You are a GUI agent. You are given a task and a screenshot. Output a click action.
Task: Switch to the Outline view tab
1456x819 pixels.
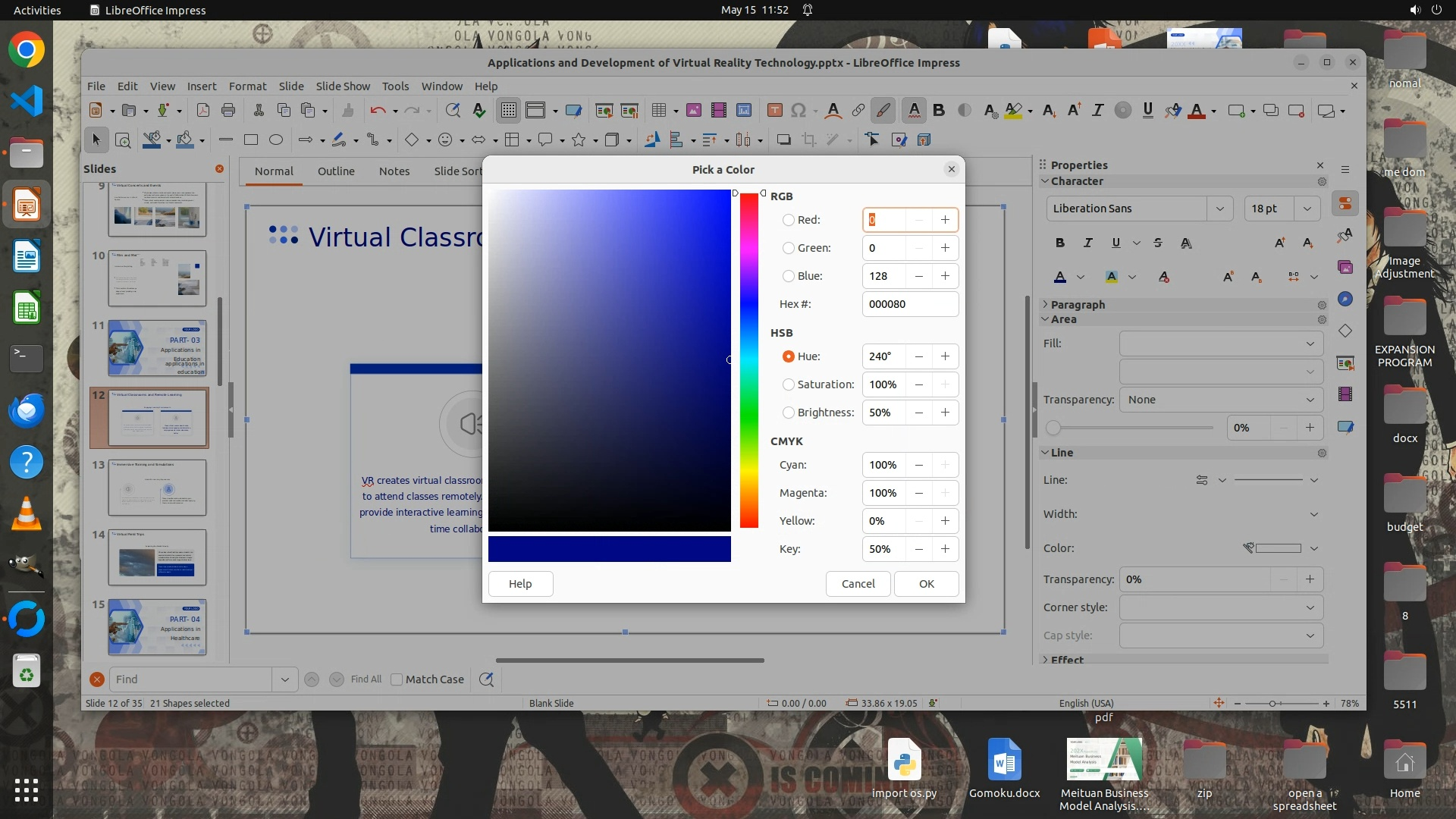click(x=336, y=171)
